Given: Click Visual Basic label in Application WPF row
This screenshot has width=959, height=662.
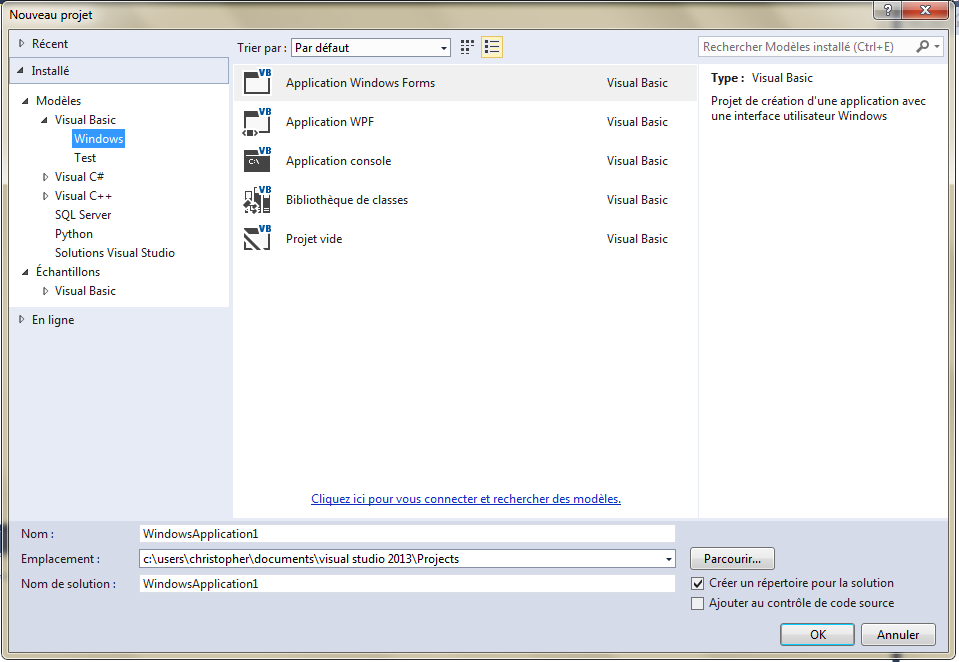Looking at the screenshot, I should click(637, 122).
